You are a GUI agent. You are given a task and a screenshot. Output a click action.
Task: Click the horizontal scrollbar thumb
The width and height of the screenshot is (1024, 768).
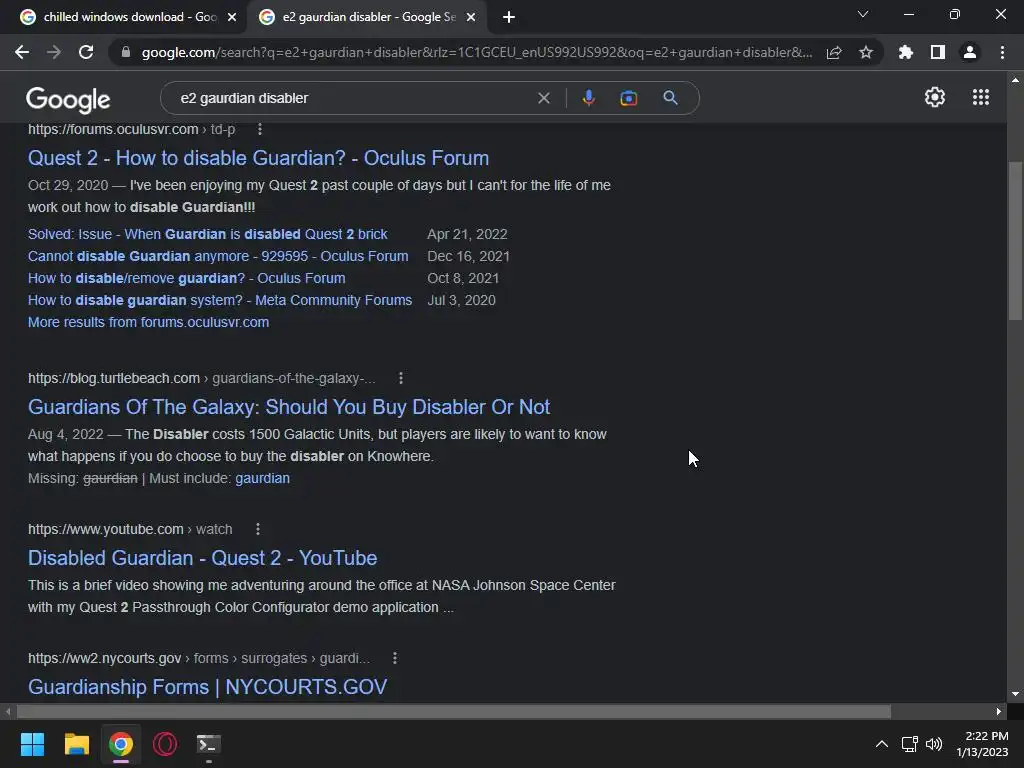click(454, 711)
